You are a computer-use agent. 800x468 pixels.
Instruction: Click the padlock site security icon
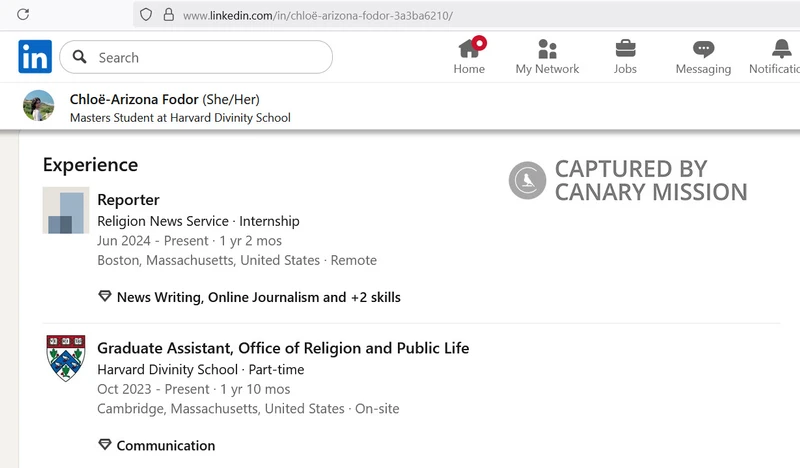(168, 15)
